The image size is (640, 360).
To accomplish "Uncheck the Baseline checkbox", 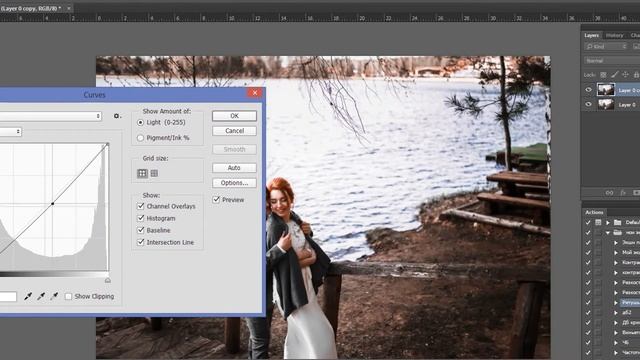I will tap(141, 230).
